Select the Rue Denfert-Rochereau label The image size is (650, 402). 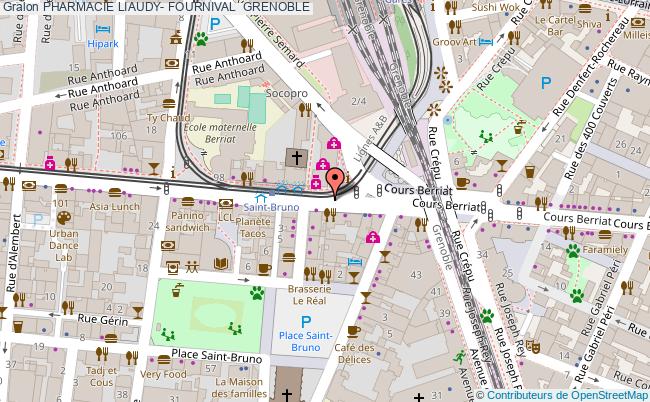[x=591, y=67]
